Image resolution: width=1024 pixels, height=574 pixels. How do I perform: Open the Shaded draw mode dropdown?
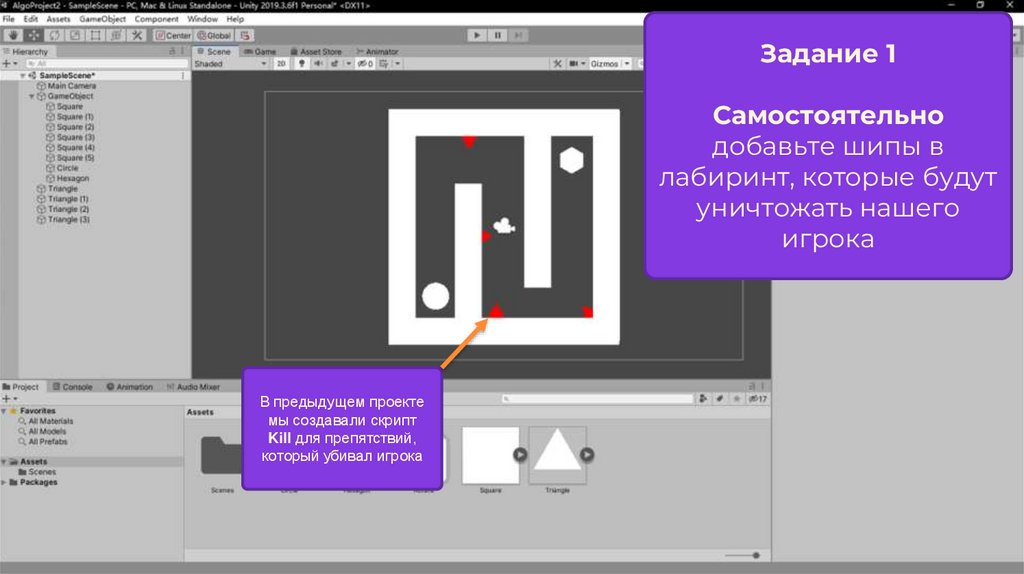[231, 64]
